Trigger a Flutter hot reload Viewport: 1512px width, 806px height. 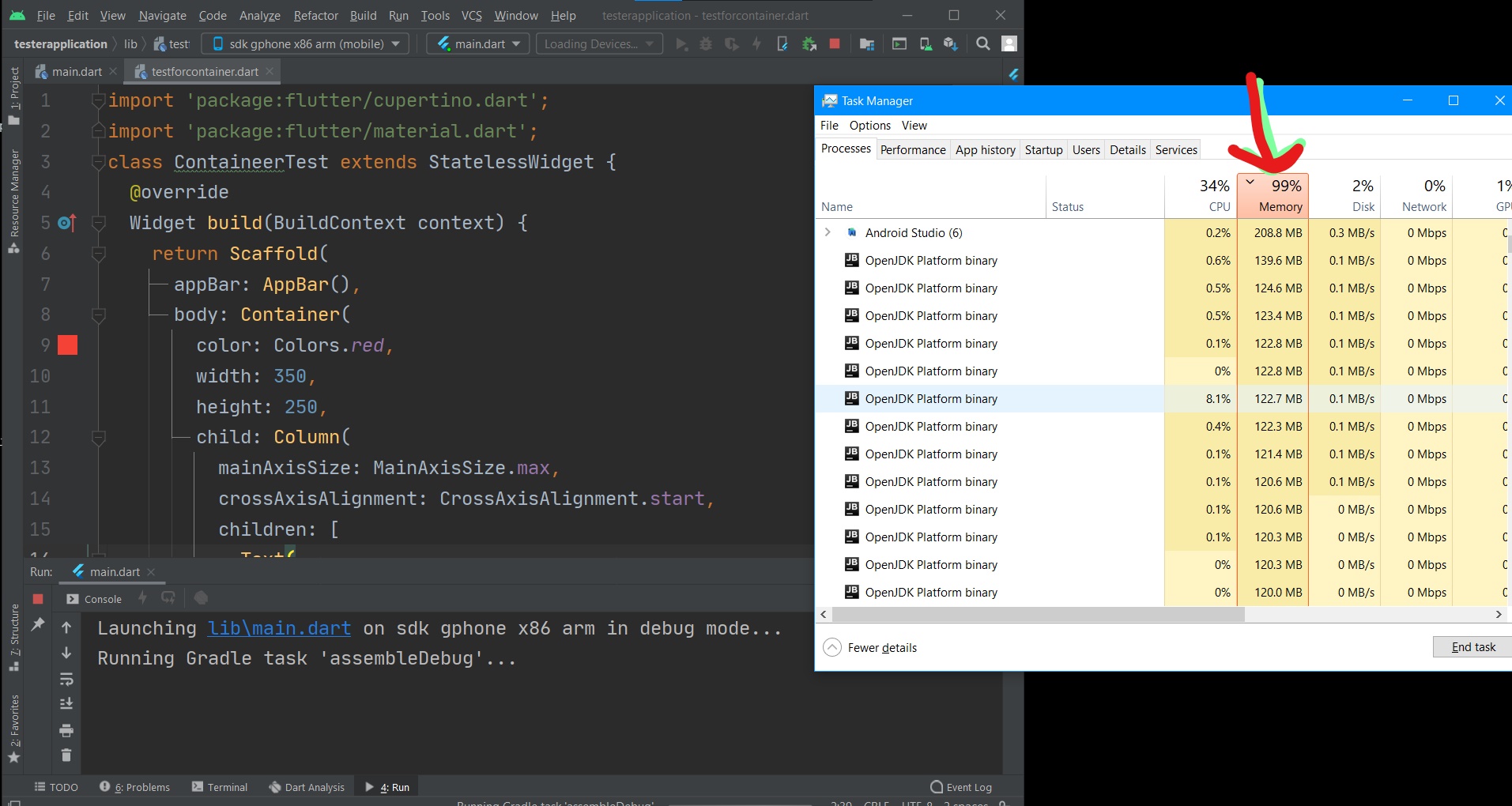pos(756,43)
